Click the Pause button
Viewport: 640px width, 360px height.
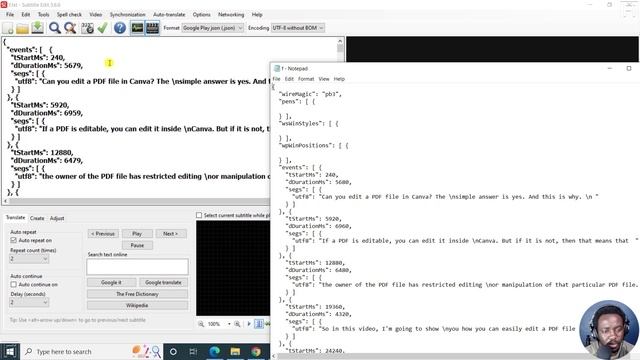(x=137, y=245)
